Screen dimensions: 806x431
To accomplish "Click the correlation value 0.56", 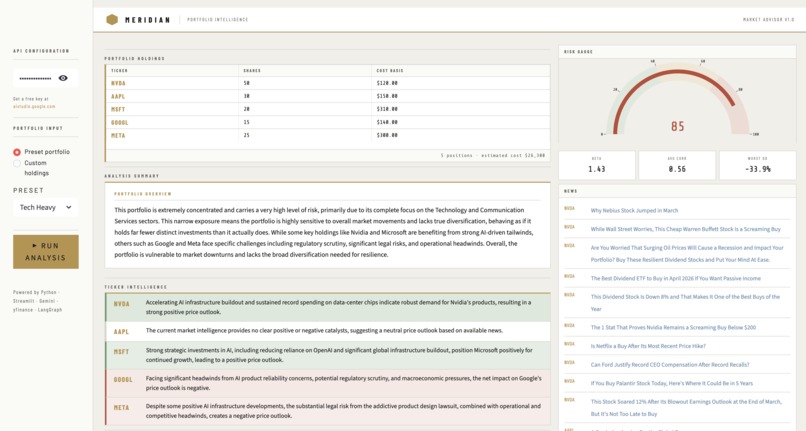I will coord(677,169).
